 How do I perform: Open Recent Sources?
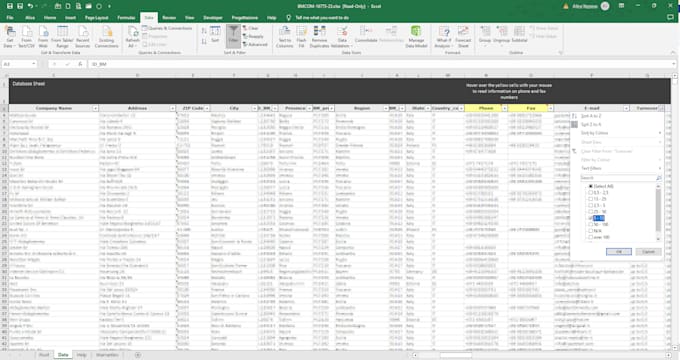(x=82, y=36)
